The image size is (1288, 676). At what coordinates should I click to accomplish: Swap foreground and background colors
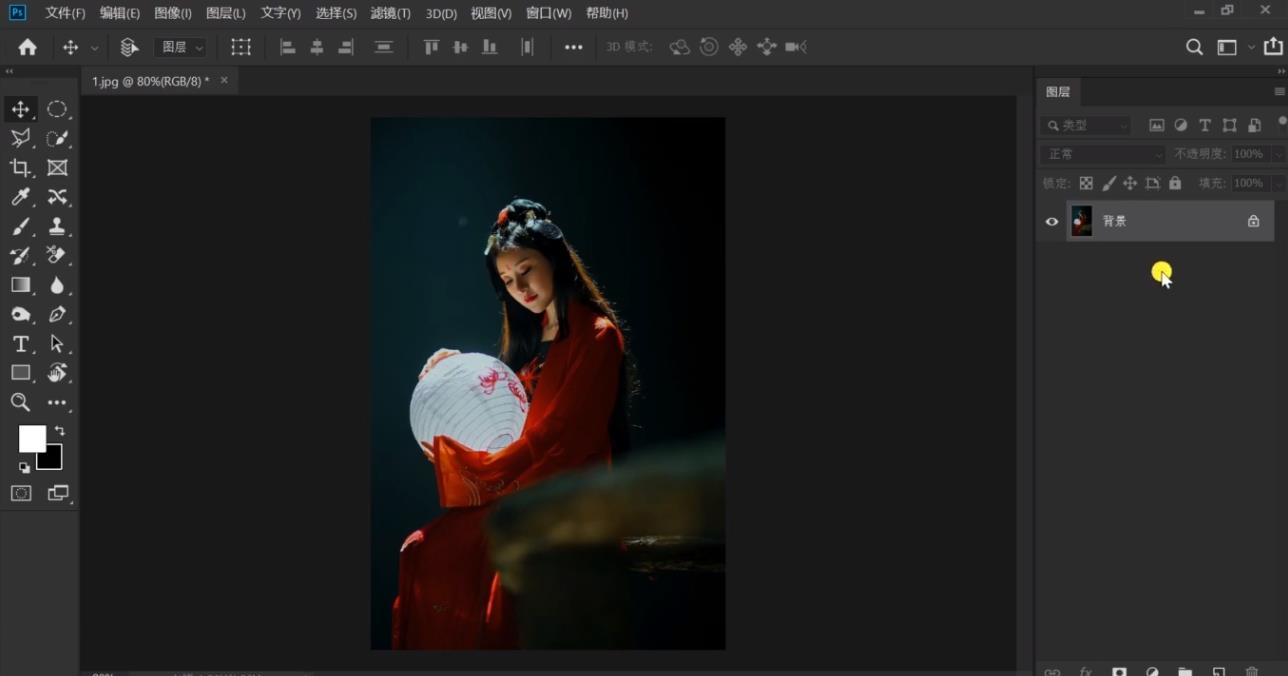click(59, 431)
